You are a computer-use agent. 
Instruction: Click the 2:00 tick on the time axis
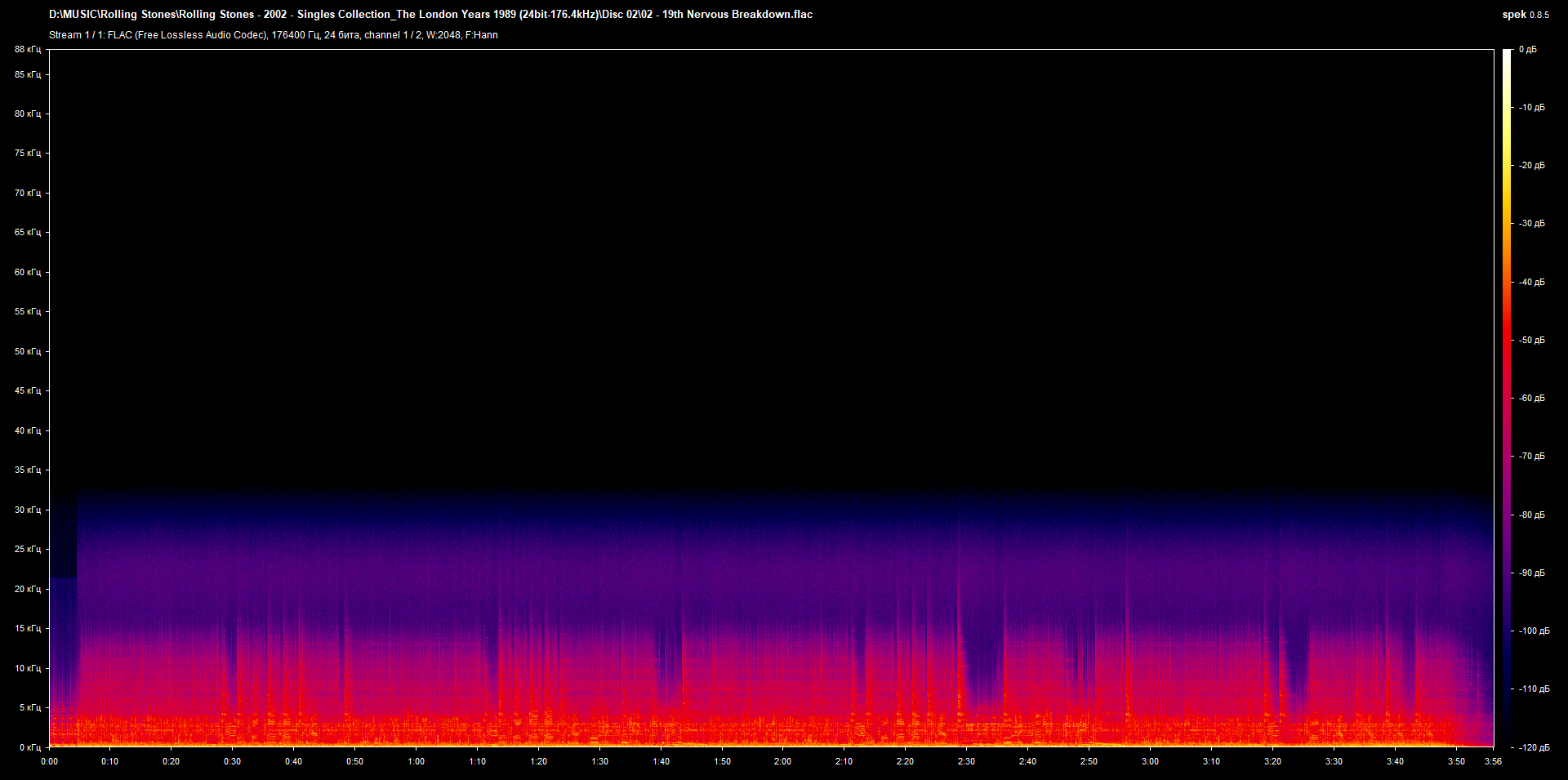click(x=782, y=760)
